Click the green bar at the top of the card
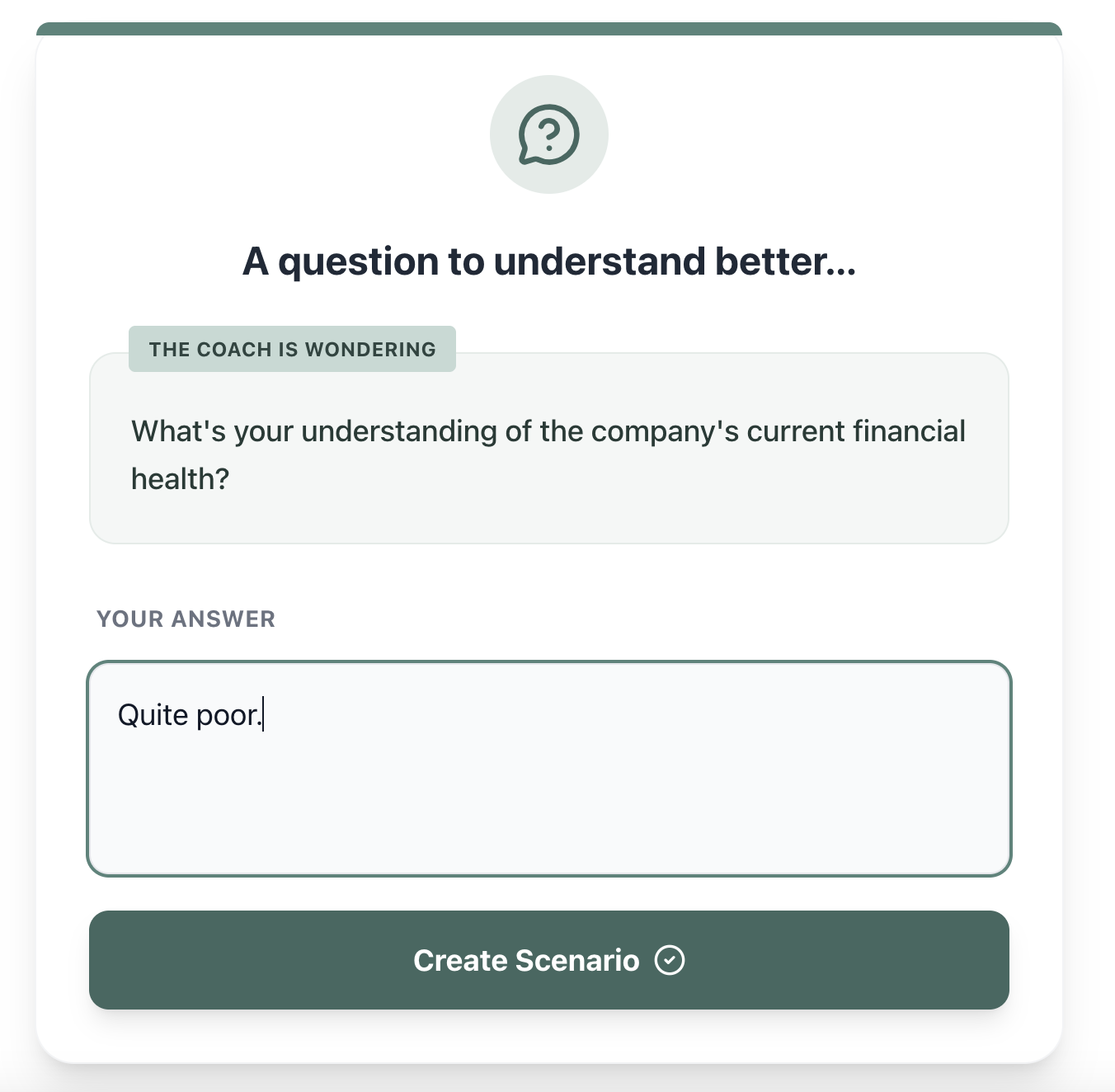 pyautogui.click(x=549, y=26)
